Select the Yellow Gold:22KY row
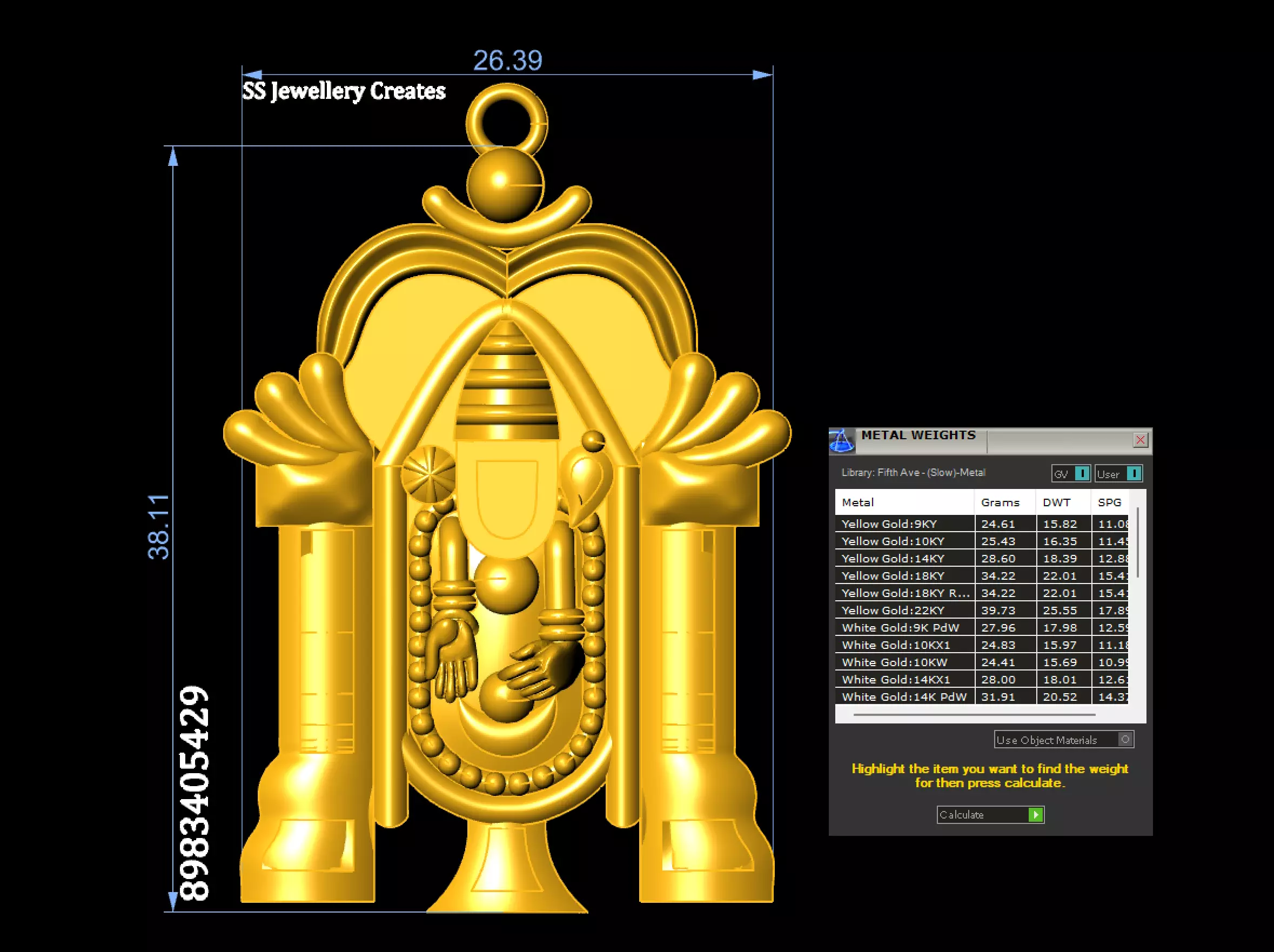 [982, 611]
